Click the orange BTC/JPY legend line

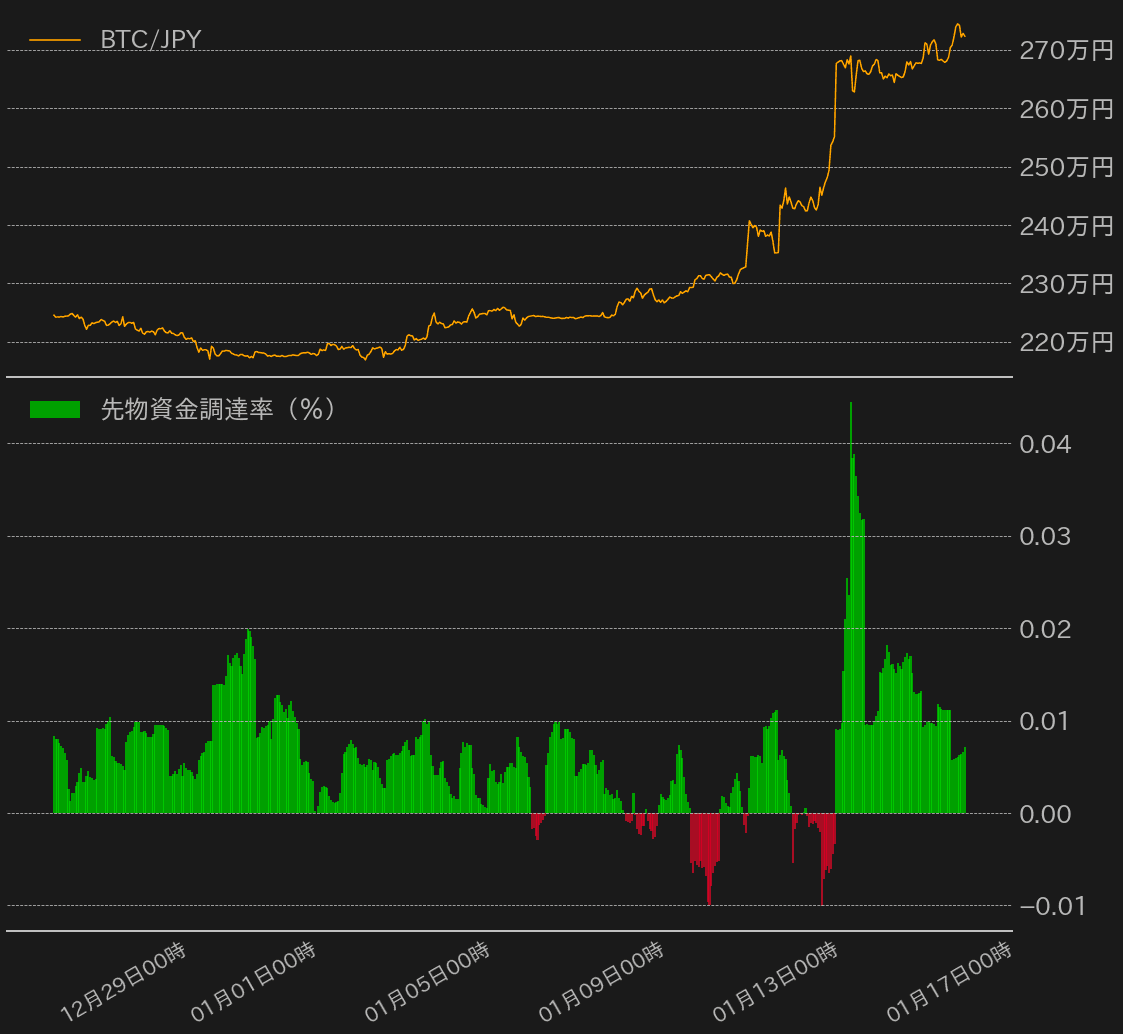tap(55, 40)
